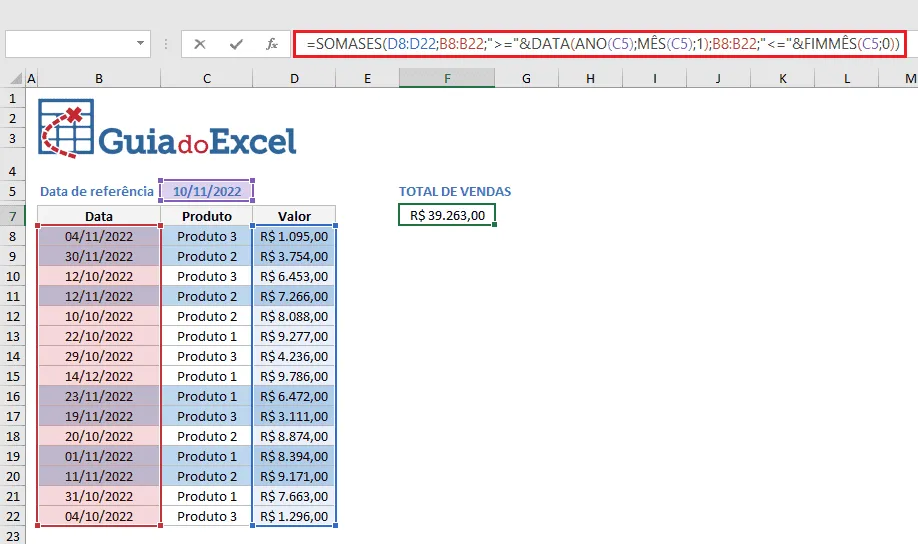The width and height of the screenshot is (918, 544).
Task: Select value cell R$ 1.095,00
Action: click(294, 237)
